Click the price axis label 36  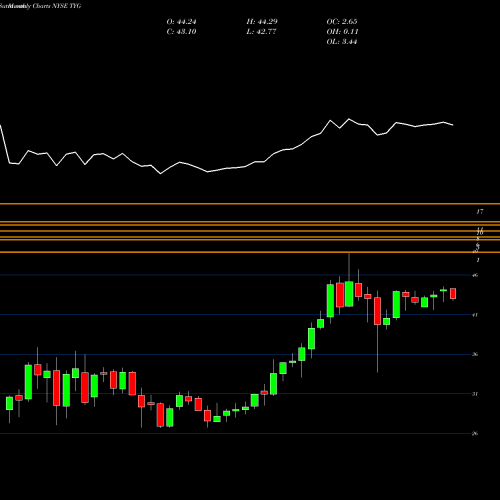click(x=475, y=354)
